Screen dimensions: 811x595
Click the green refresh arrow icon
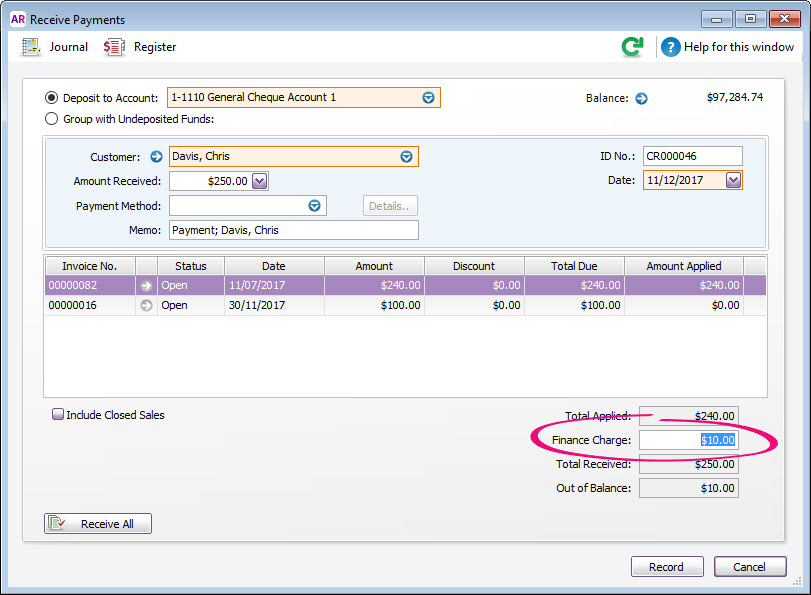click(632, 47)
